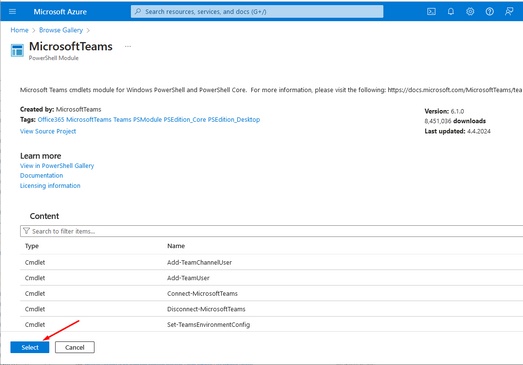This screenshot has height=365, width=523.
Task: Open the Documentation link
Action: 41,175
